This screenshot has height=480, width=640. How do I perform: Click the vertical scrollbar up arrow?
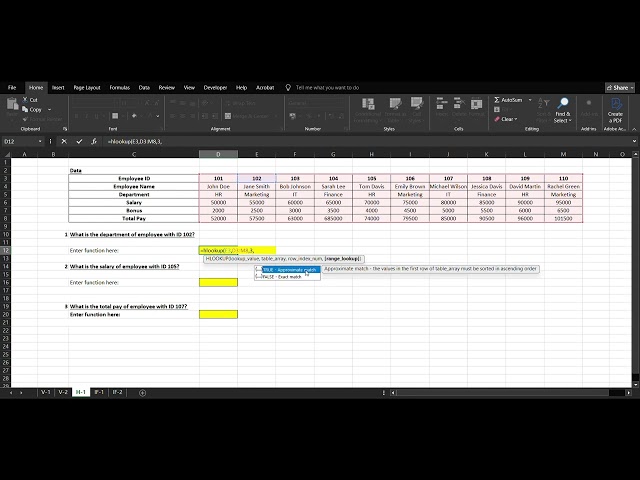(636, 154)
